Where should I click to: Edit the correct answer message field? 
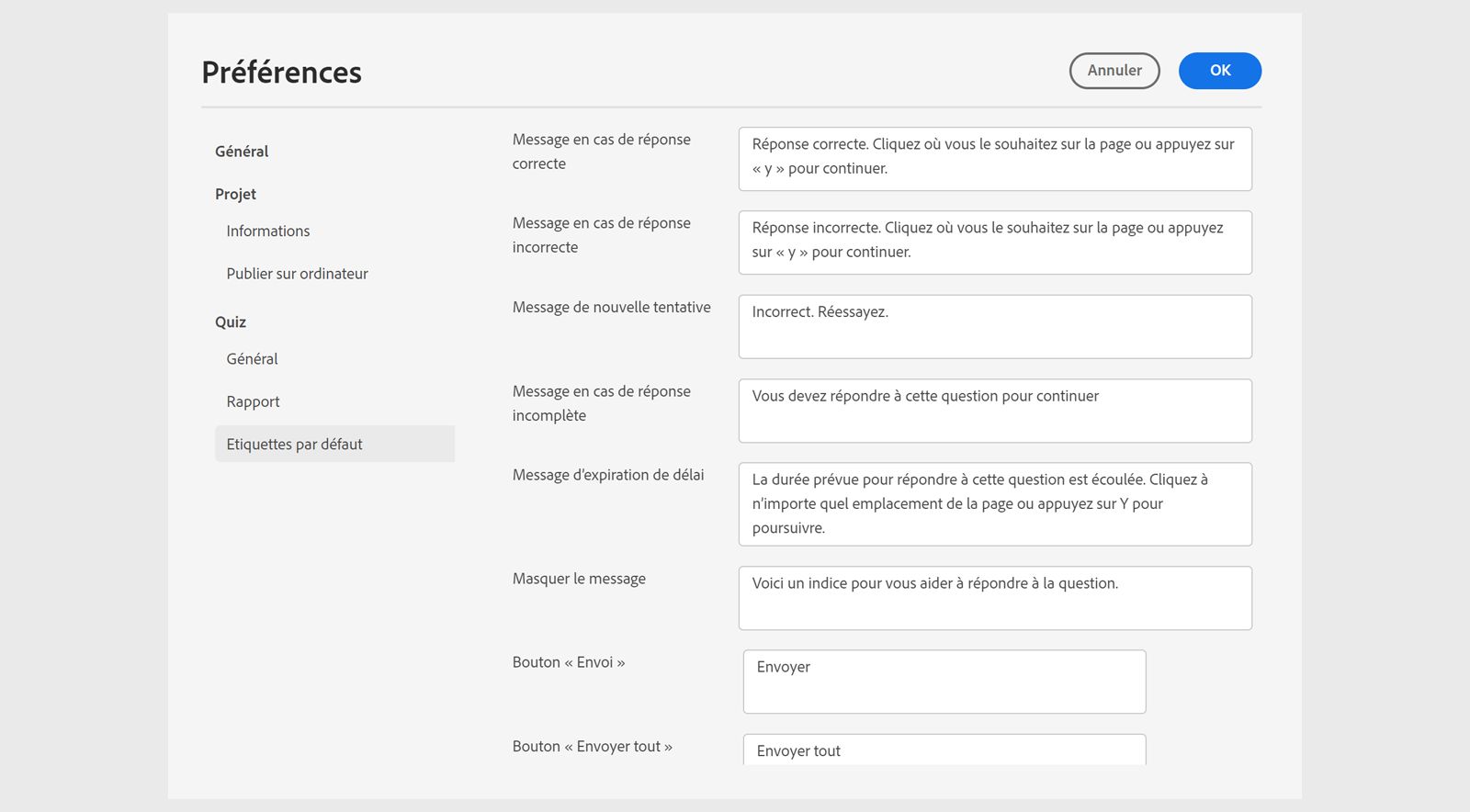click(994, 158)
